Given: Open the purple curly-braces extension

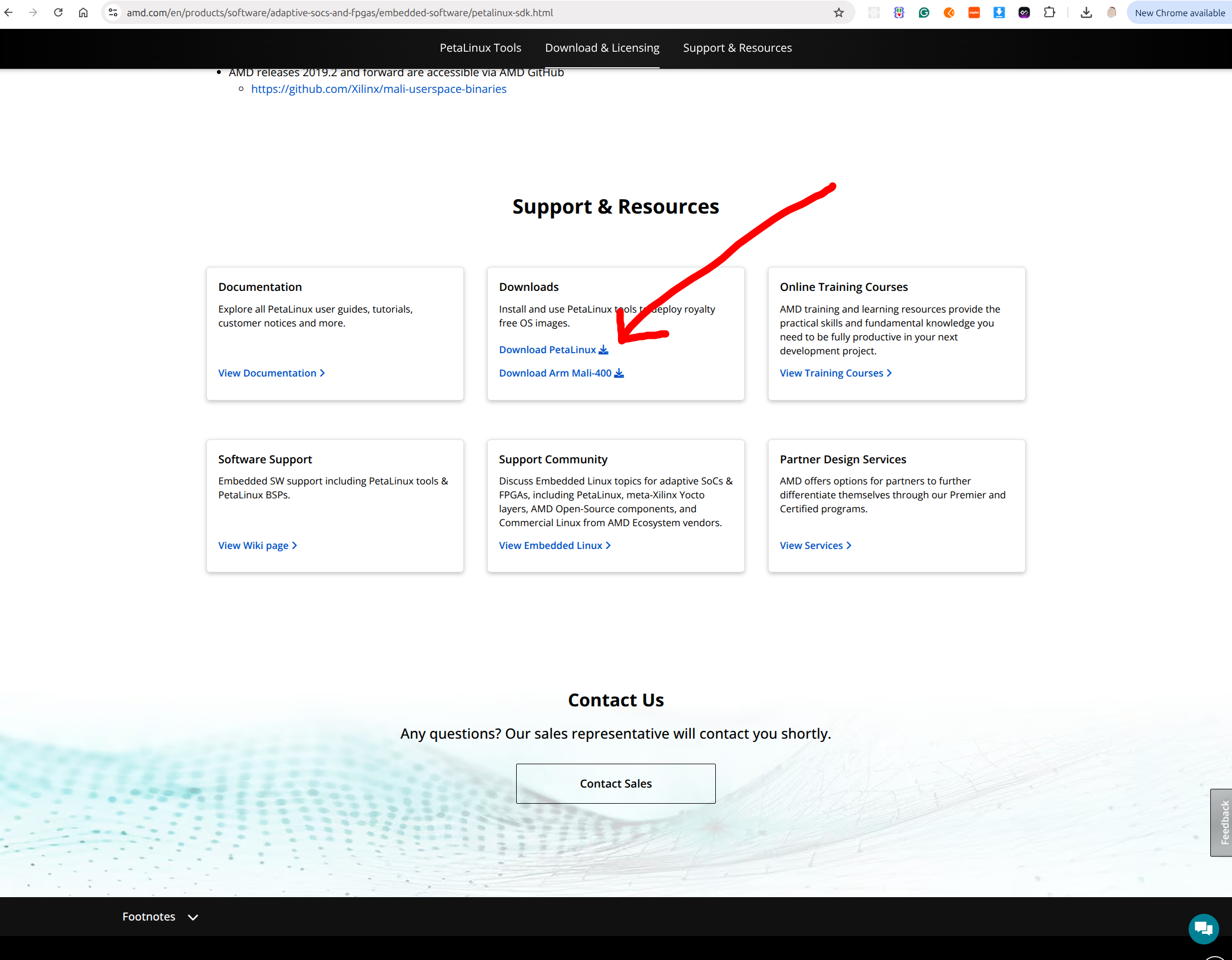Looking at the screenshot, I should [x=899, y=12].
